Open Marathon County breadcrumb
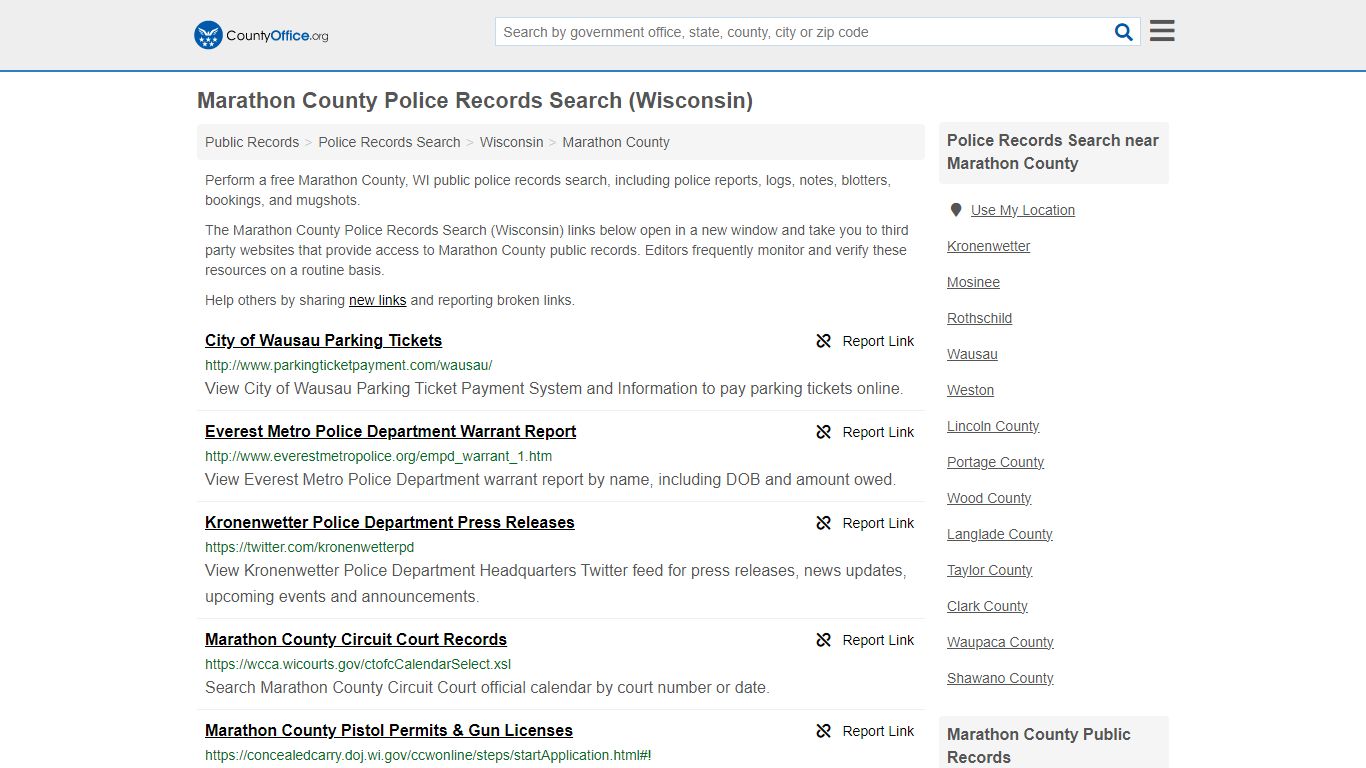The width and height of the screenshot is (1366, 768). coord(616,142)
